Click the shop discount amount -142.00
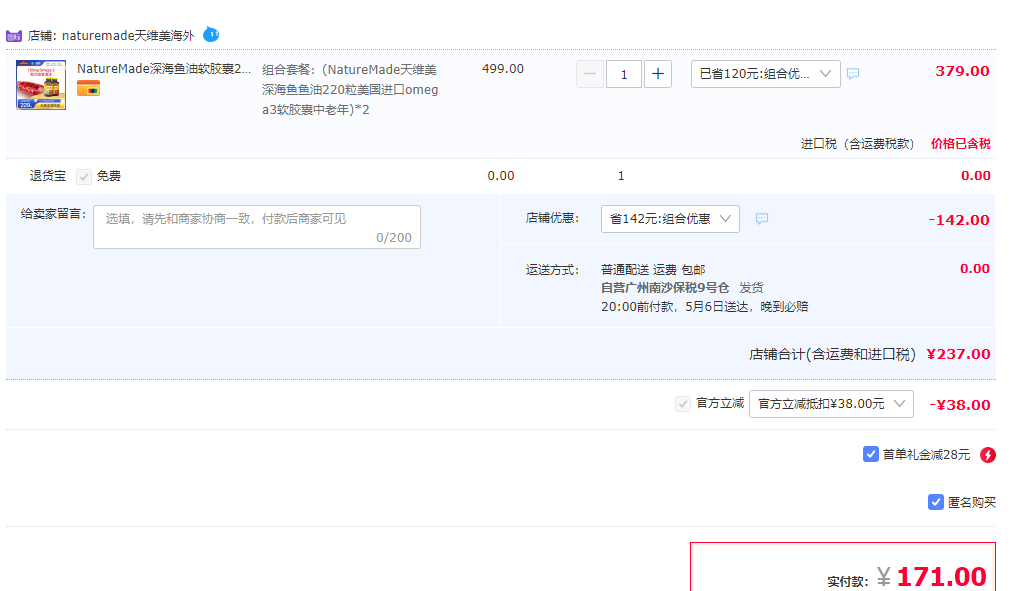The width and height of the screenshot is (1015, 591). (x=959, y=220)
